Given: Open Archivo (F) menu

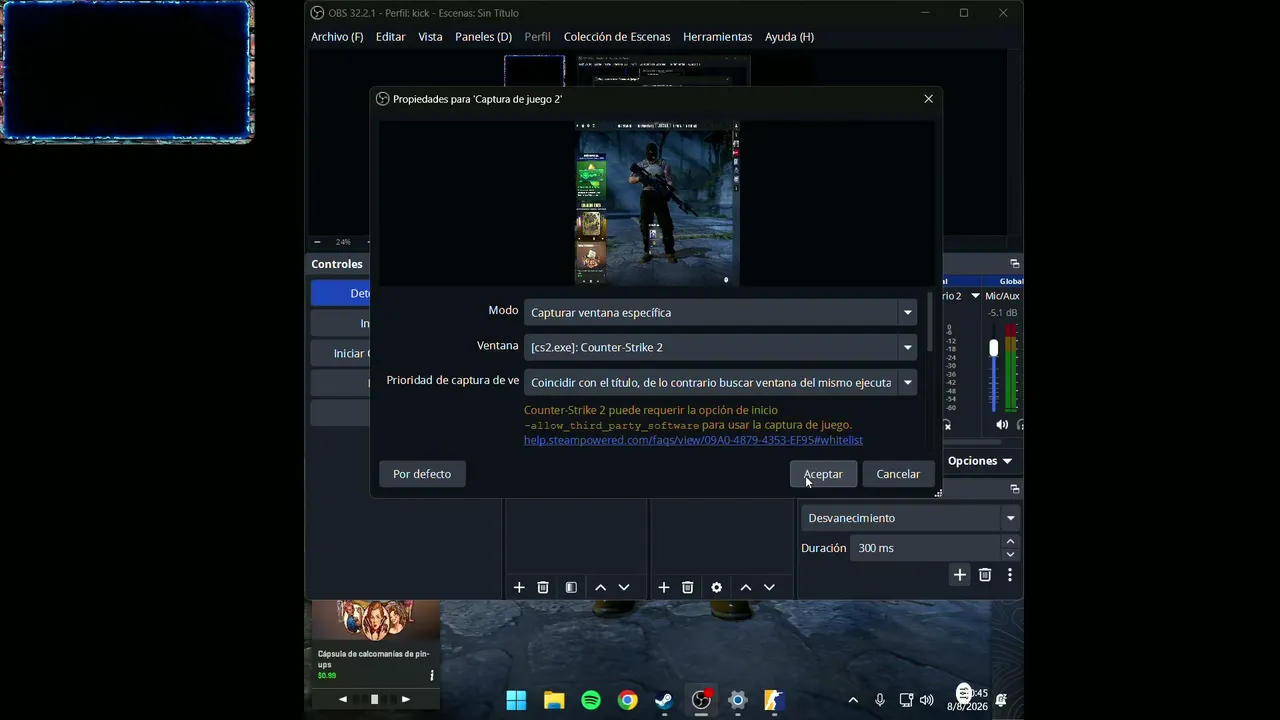Looking at the screenshot, I should [337, 37].
